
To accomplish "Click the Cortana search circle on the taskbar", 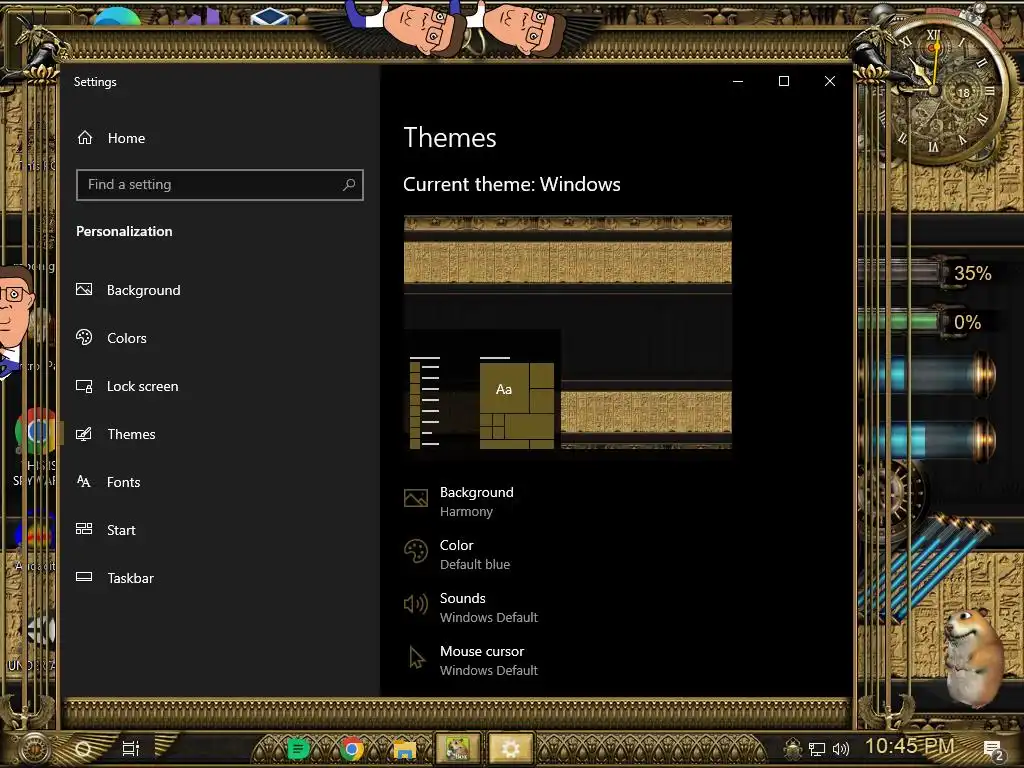I will [84, 748].
